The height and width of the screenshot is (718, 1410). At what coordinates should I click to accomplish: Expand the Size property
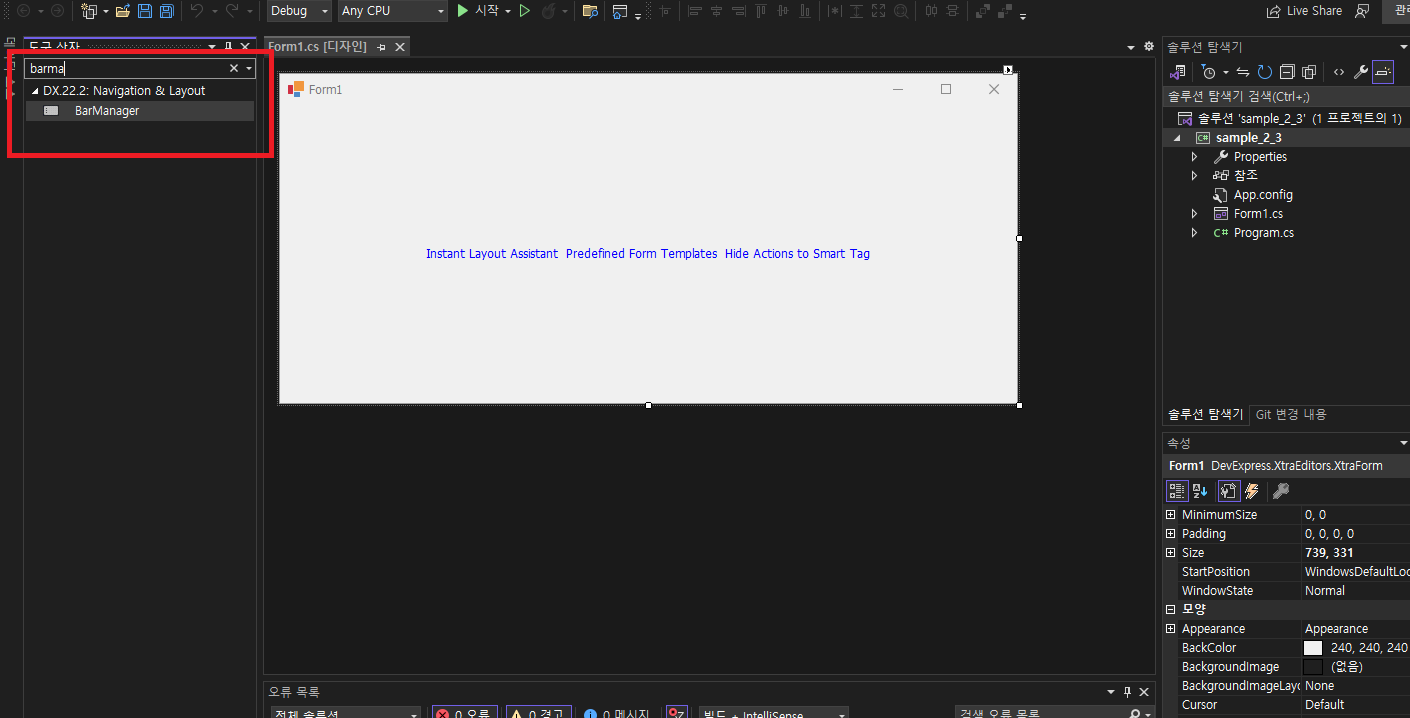(x=1171, y=553)
